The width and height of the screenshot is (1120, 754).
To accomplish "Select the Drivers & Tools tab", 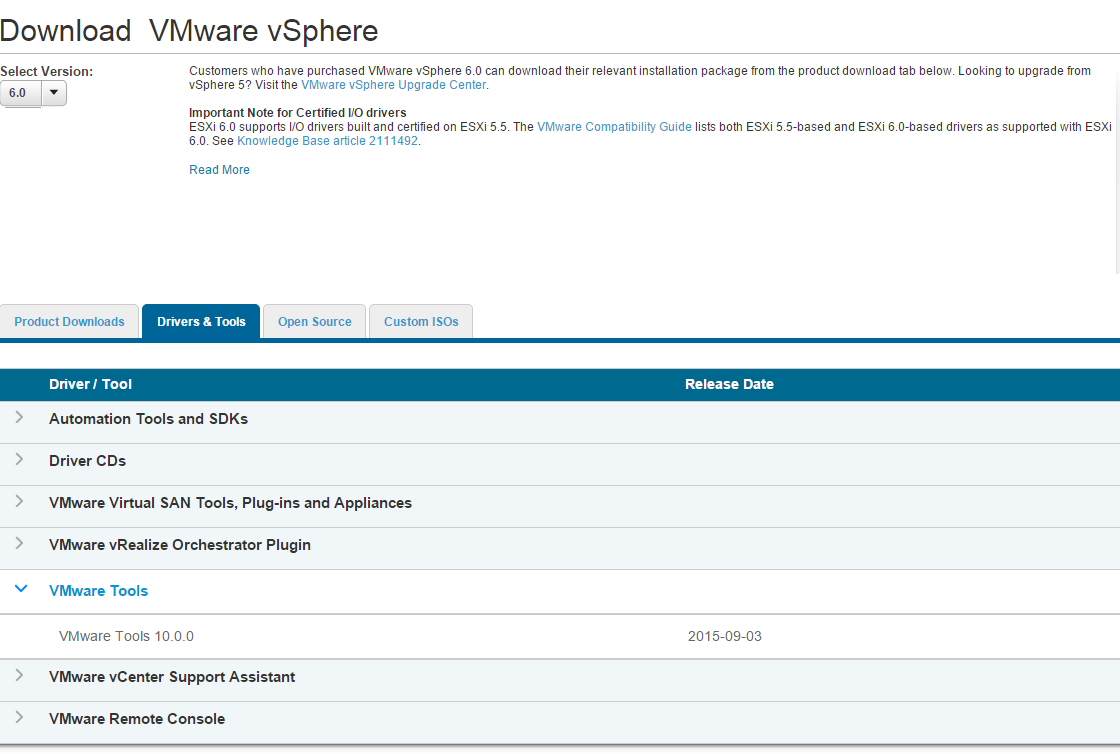I will pos(201,322).
